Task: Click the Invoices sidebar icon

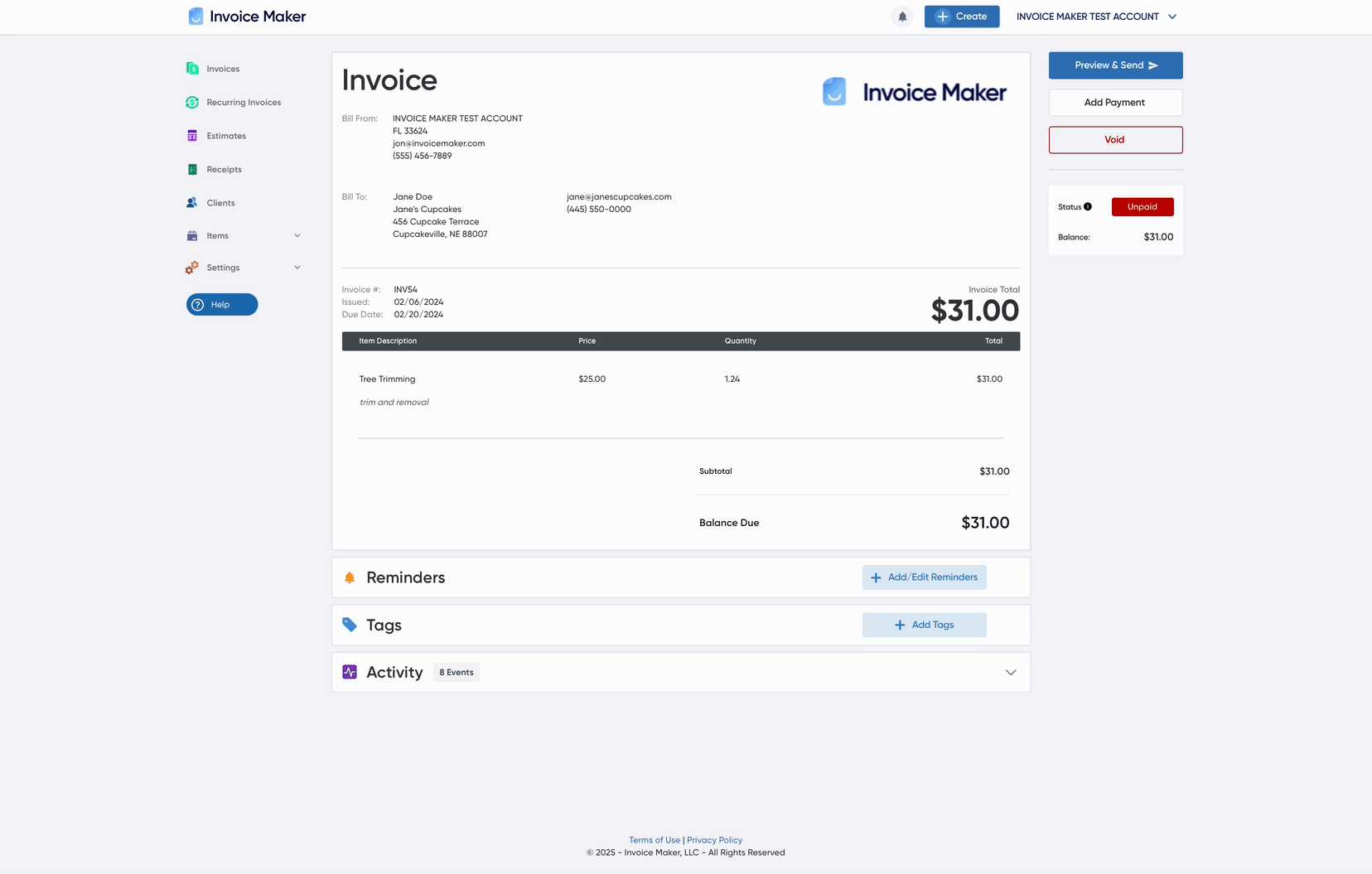Action: 192,69
